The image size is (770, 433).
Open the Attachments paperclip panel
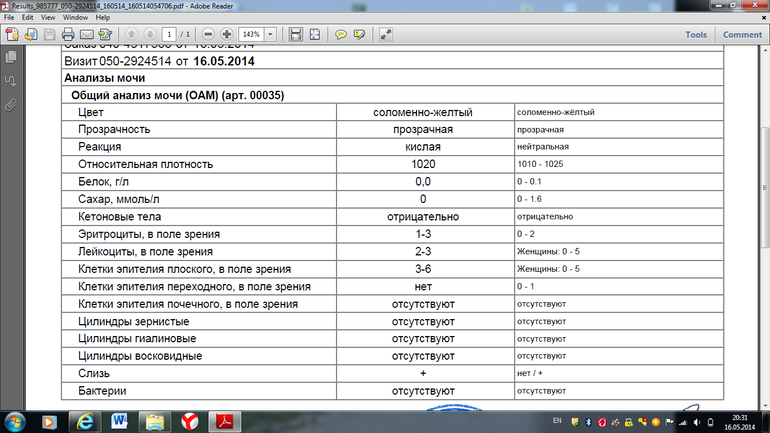(10, 103)
